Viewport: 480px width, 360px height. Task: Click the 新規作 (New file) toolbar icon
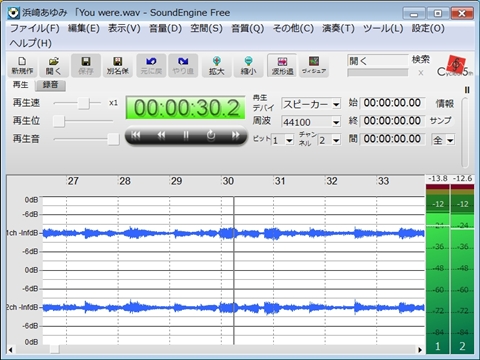pos(22,66)
